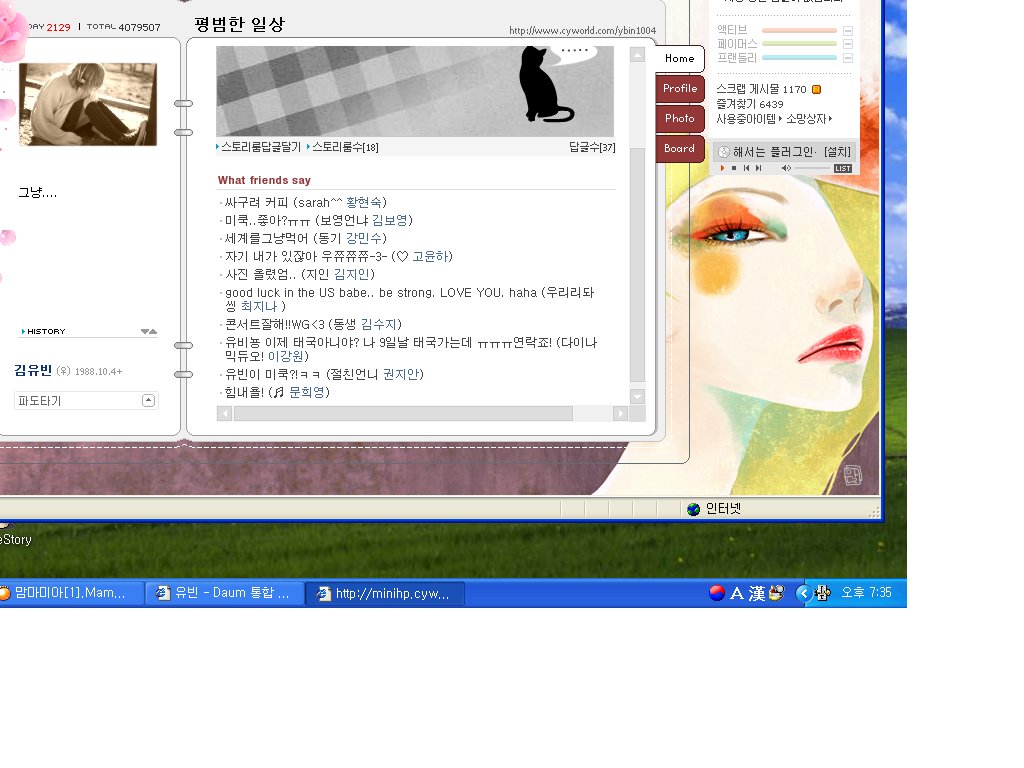This screenshot has height=768, width=1024.
Task: Switch to 유빈 - Daum taskbar window
Action: [225, 593]
